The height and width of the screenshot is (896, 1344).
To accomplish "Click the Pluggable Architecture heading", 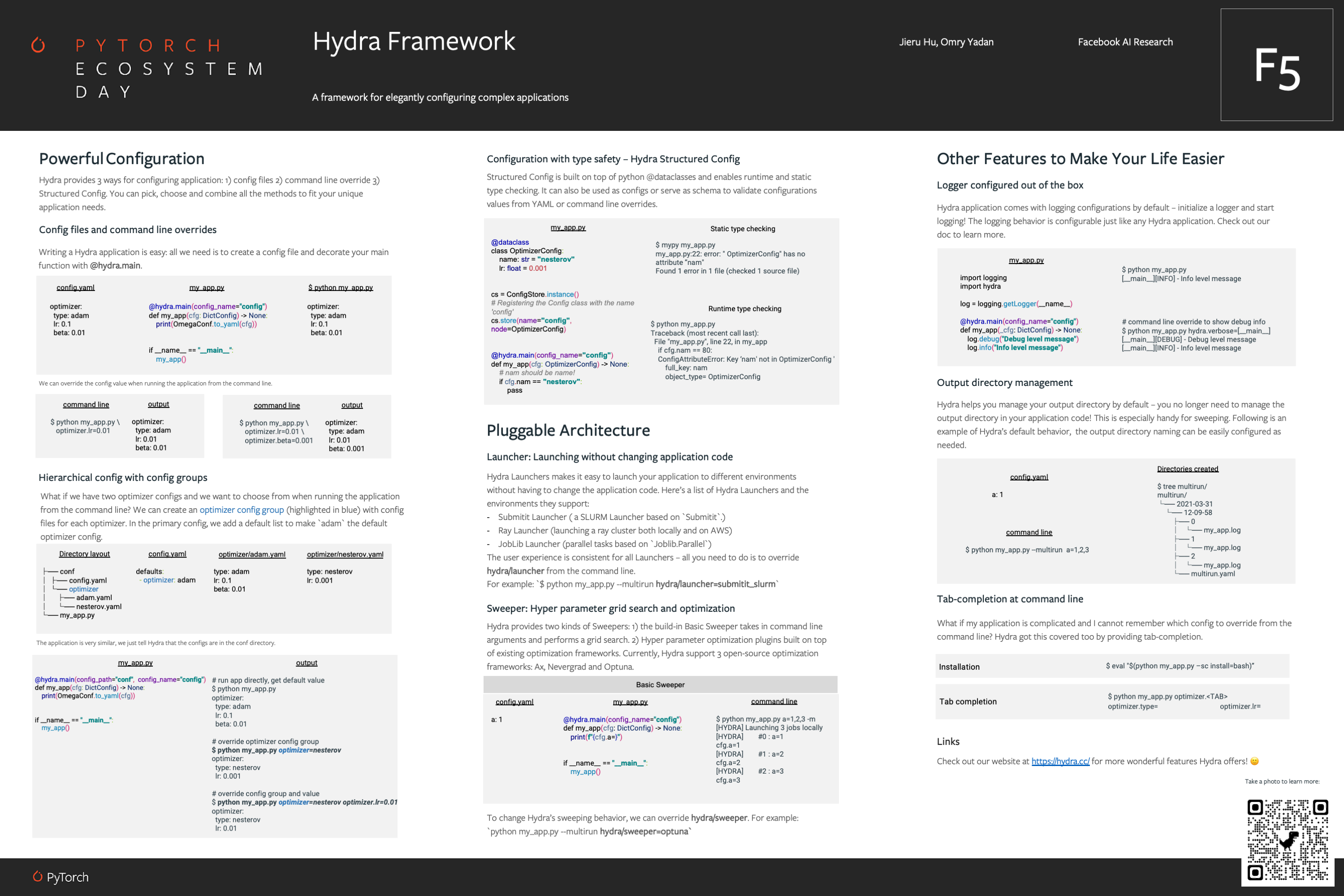I will pos(568,430).
